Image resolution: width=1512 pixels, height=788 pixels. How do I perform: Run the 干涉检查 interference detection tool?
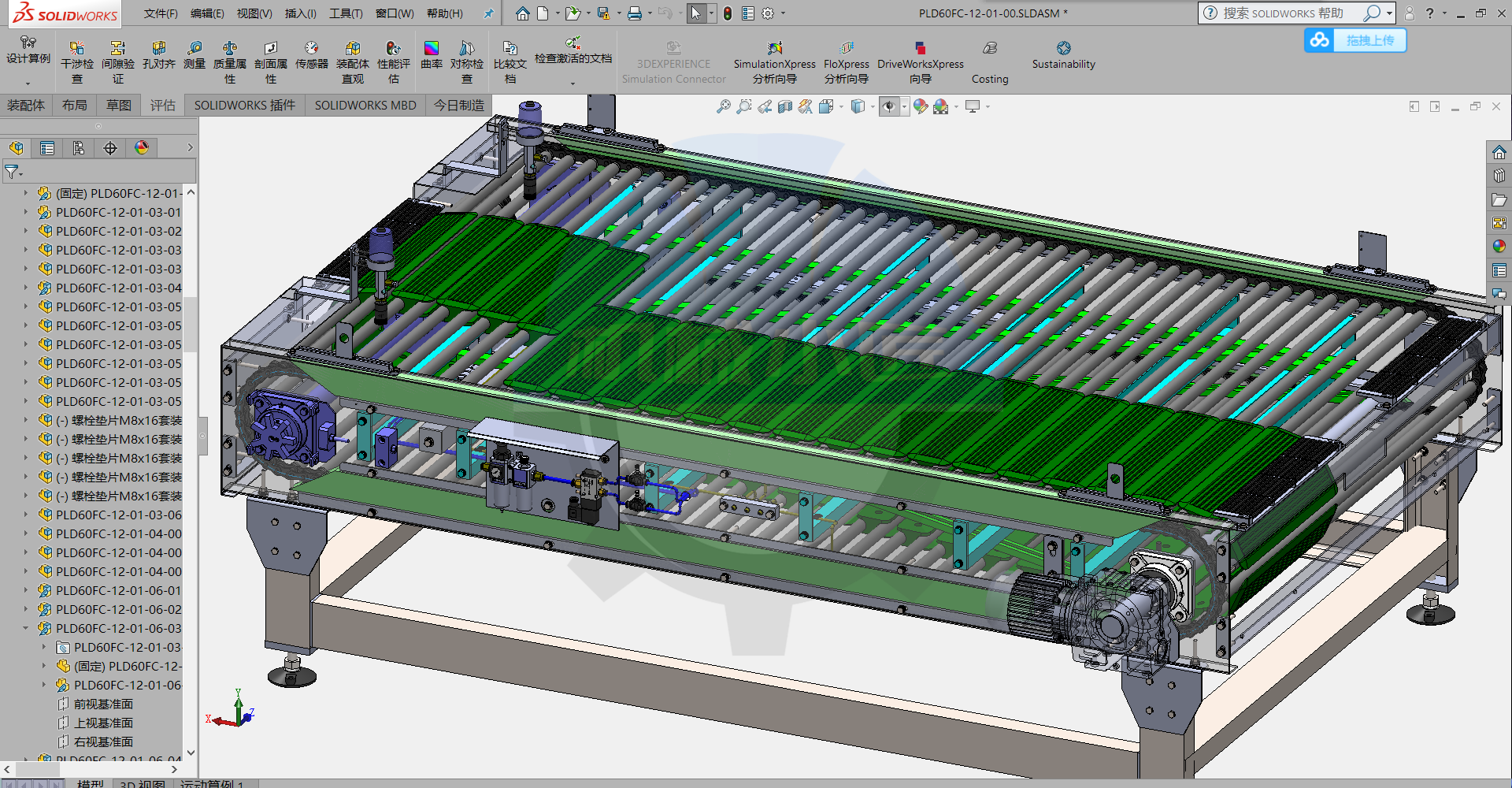point(76,61)
